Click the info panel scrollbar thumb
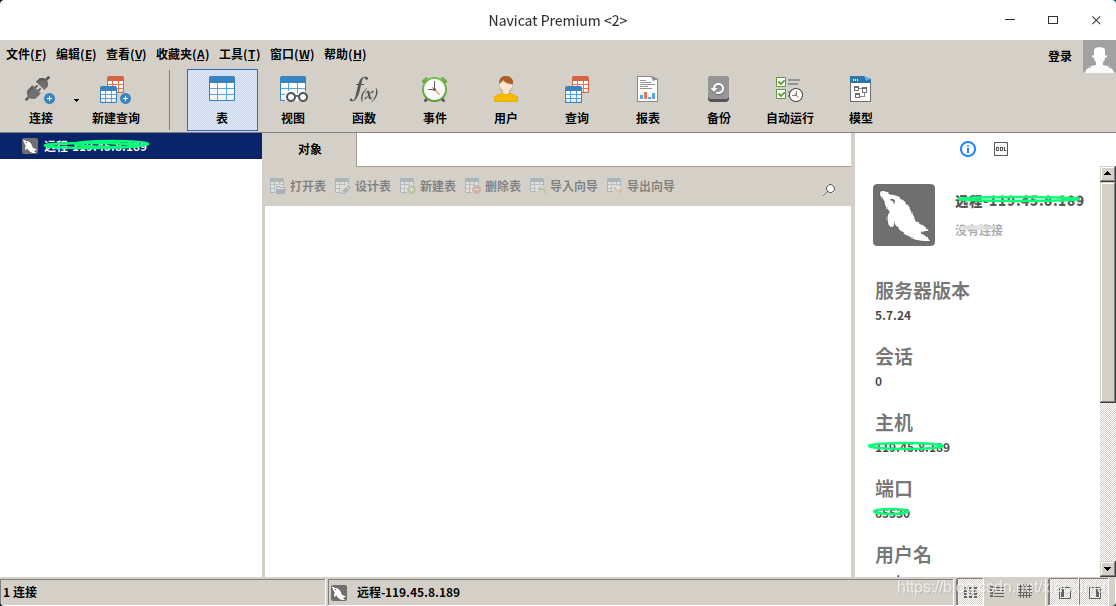The image size is (1116, 606). tap(1107, 291)
